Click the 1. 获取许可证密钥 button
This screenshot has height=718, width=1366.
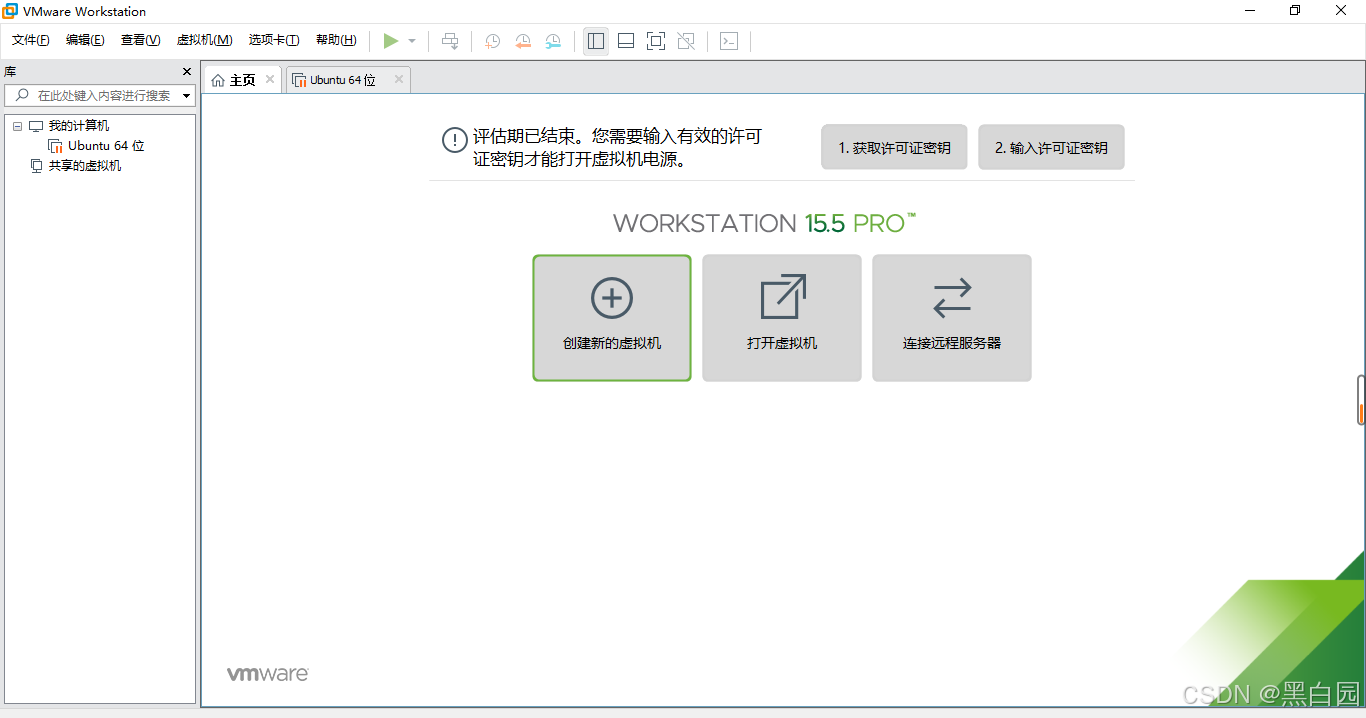click(894, 147)
